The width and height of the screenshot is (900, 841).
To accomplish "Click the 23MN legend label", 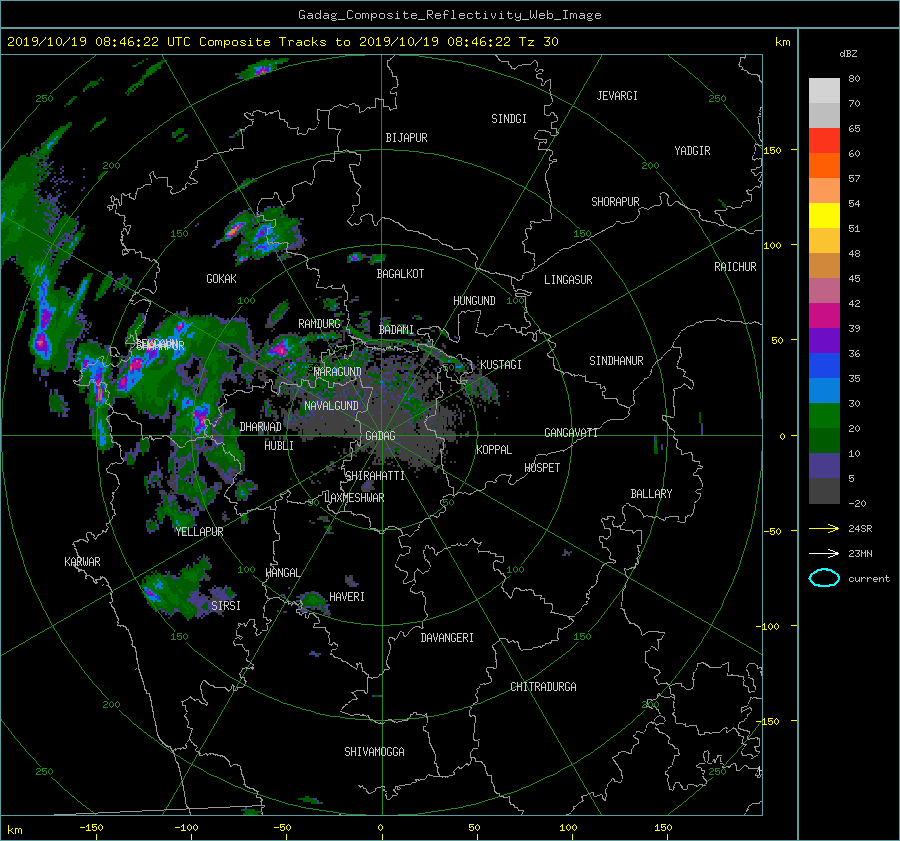I will click(x=860, y=553).
